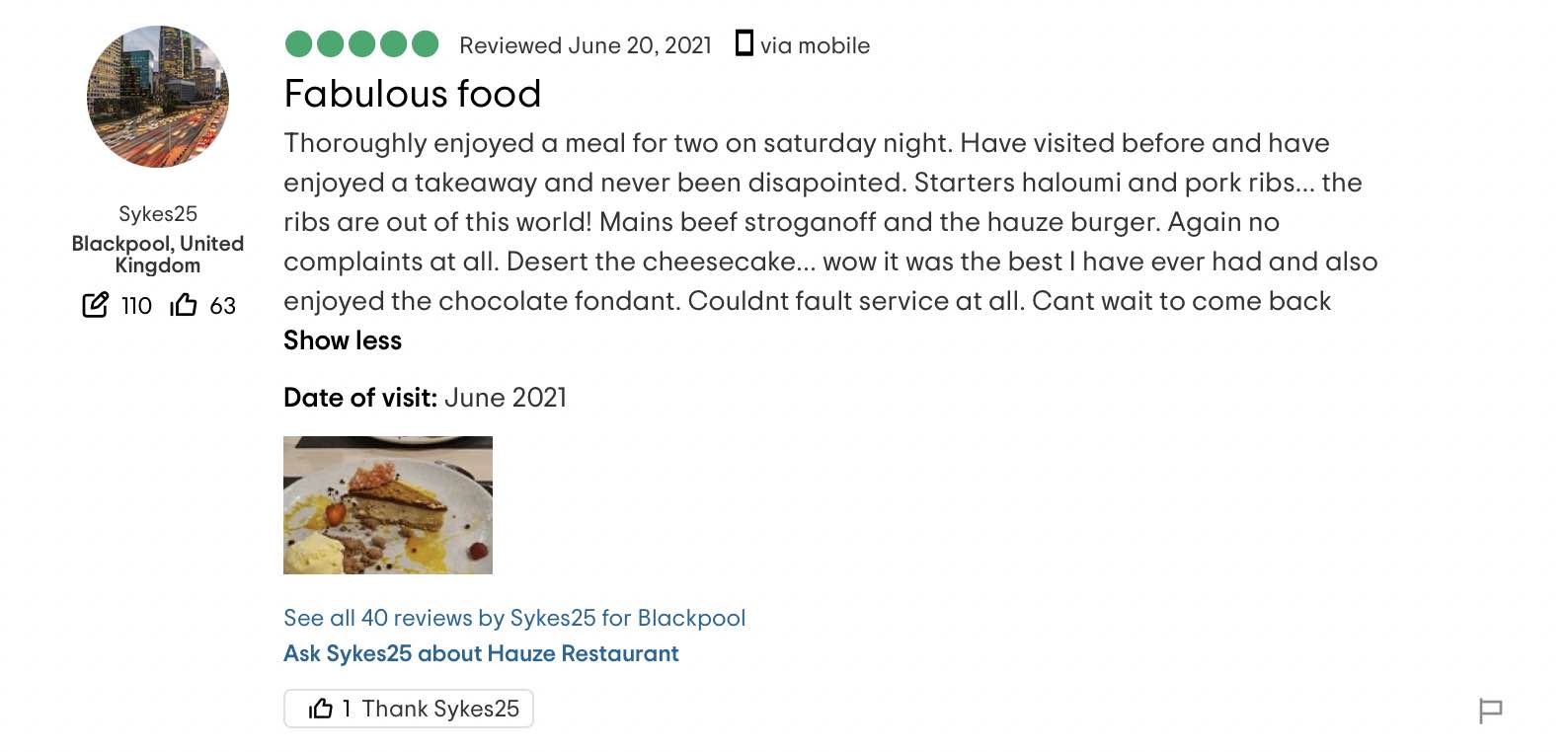Click the Sykes25 username under avatar
The width and height of the screenshot is (1568, 752).
(158, 214)
